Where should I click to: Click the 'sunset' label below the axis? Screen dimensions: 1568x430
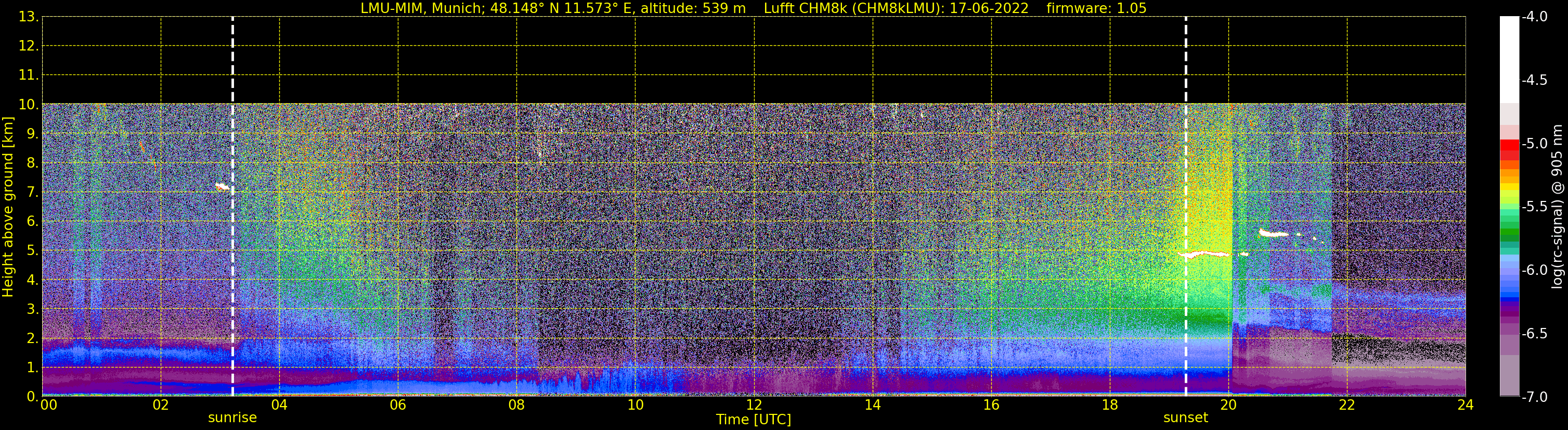1186,417
